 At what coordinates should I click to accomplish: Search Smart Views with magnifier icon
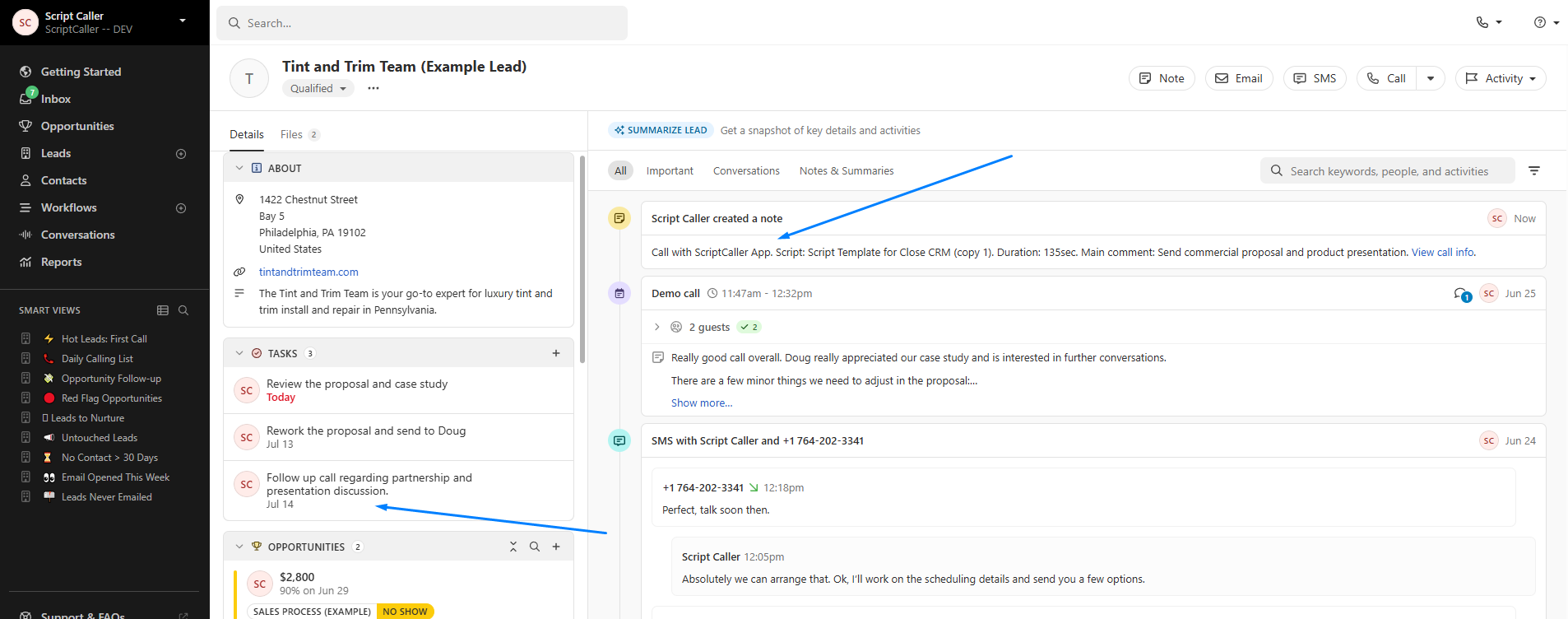point(183,310)
